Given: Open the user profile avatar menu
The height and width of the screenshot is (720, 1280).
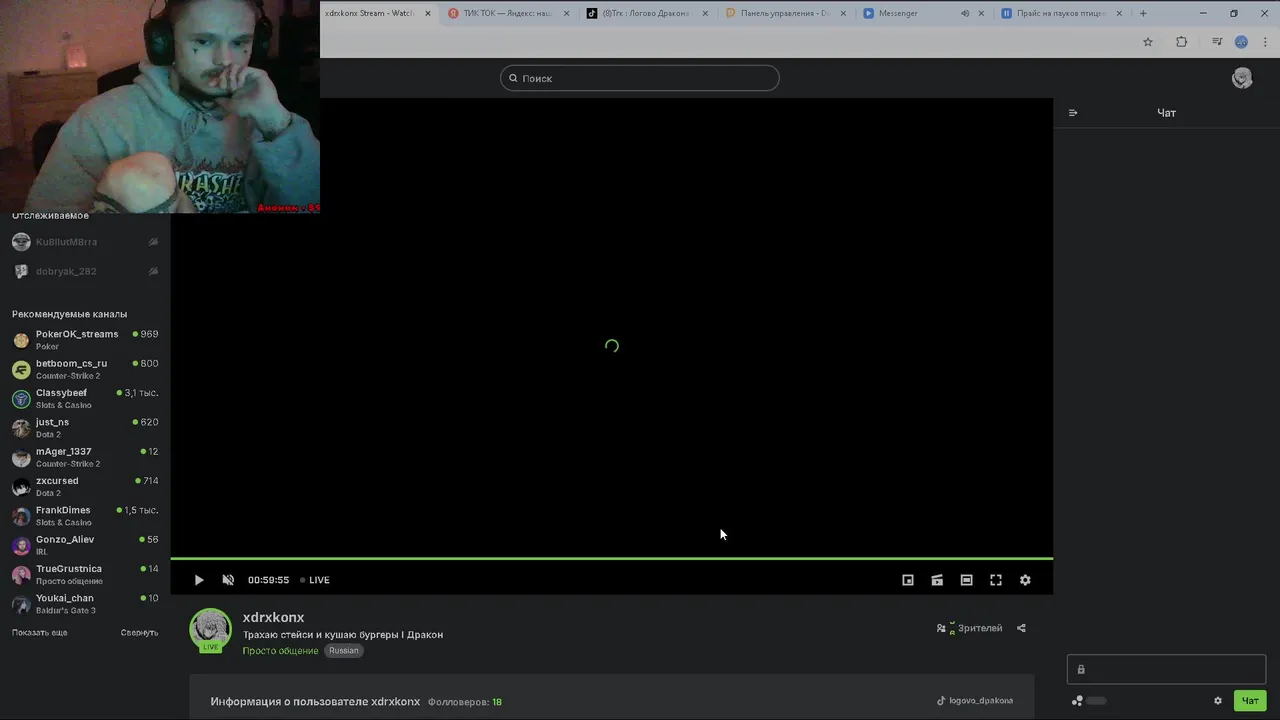Looking at the screenshot, I should 1242,78.
